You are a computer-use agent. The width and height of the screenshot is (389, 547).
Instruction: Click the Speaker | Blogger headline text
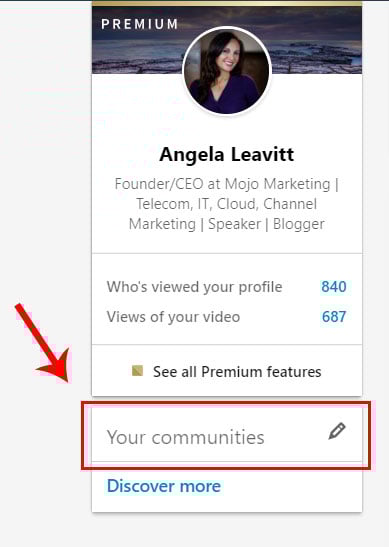(267, 224)
